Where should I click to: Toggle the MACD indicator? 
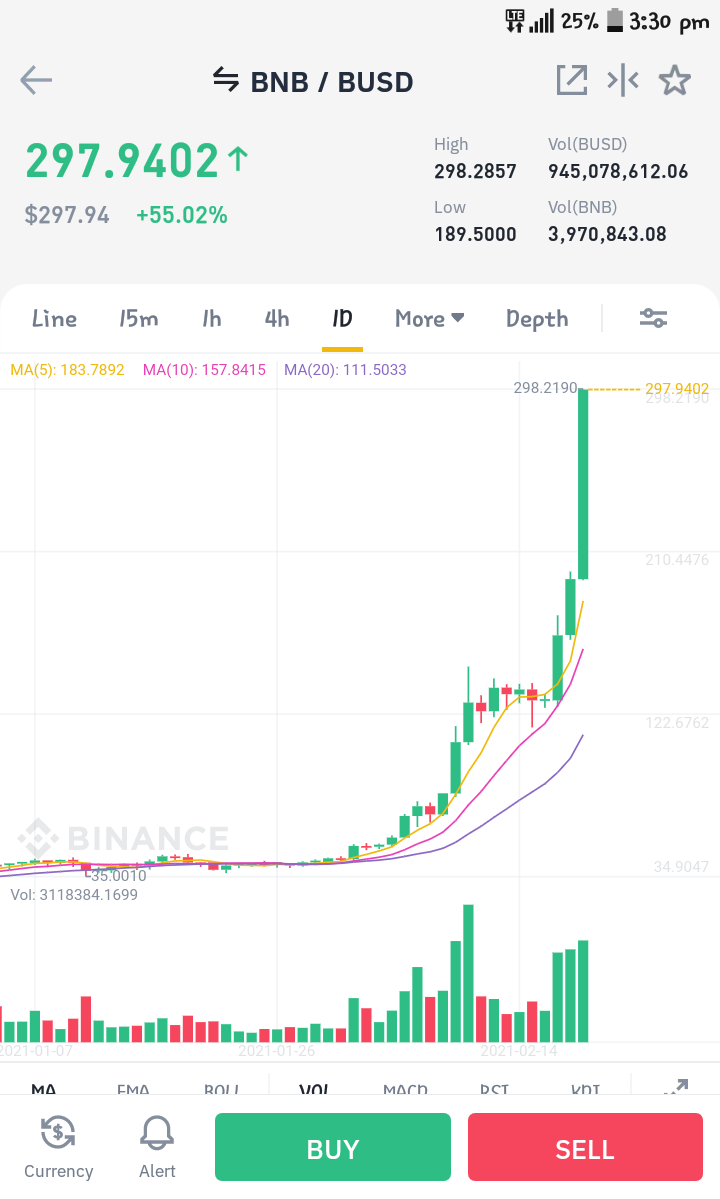click(x=405, y=1088)
